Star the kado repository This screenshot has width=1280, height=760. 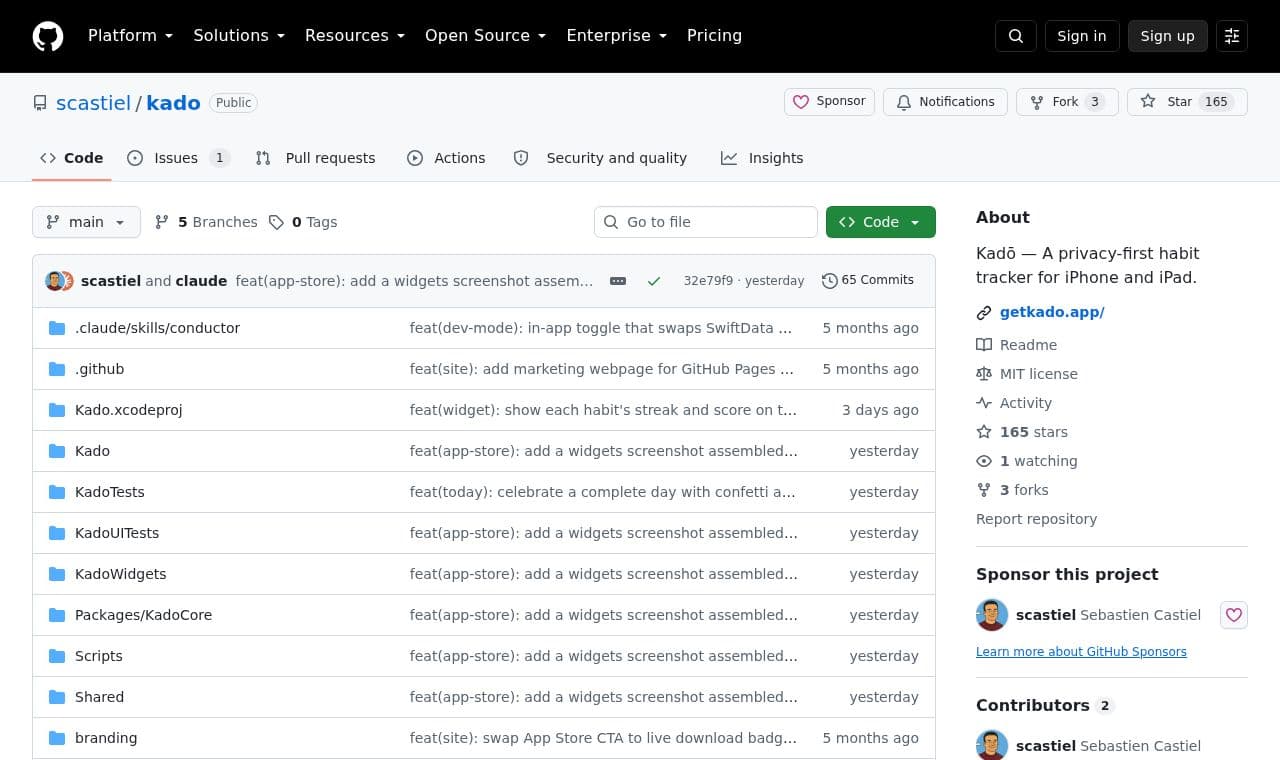click(x=1187, y=102)
